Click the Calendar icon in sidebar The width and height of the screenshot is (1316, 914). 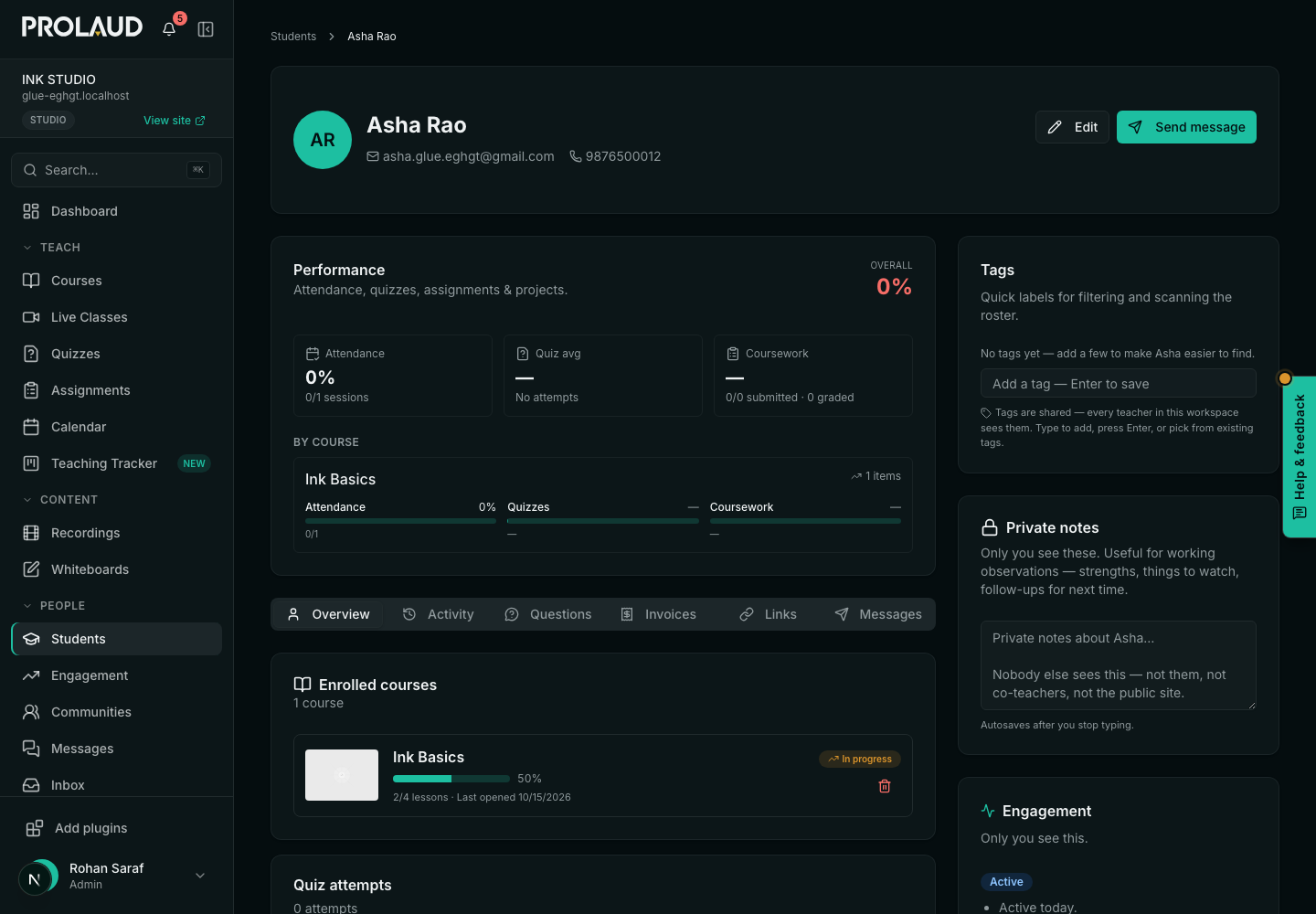[31, 427]
